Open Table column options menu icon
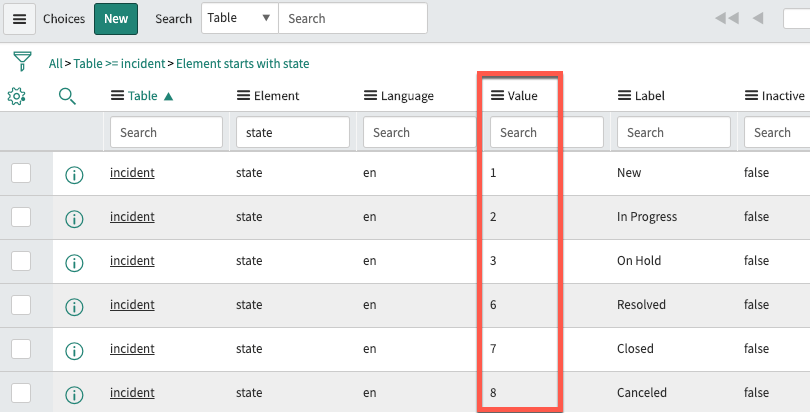The image size is (810, 413). point(118,96)
